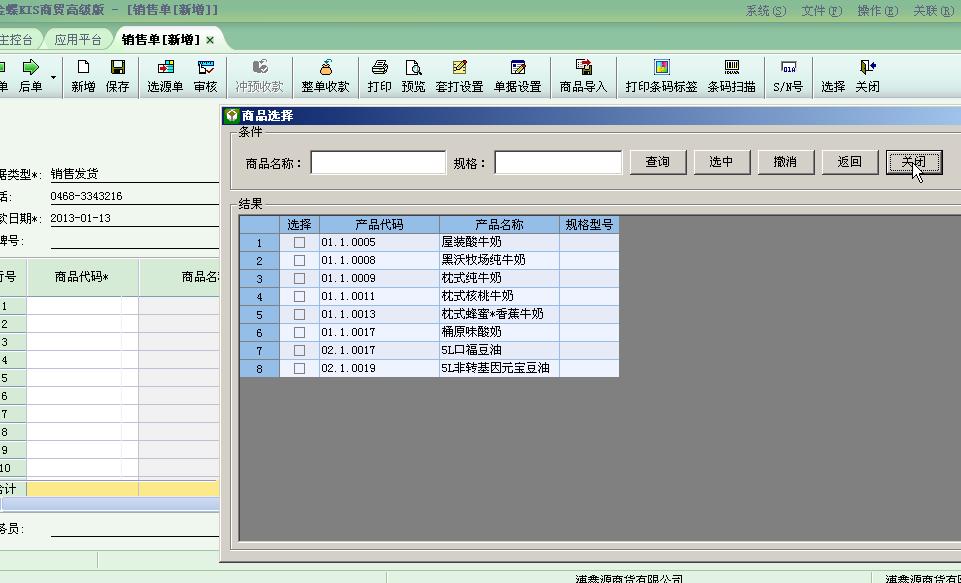Switch to the 主控台 tab

coord(16,40)
